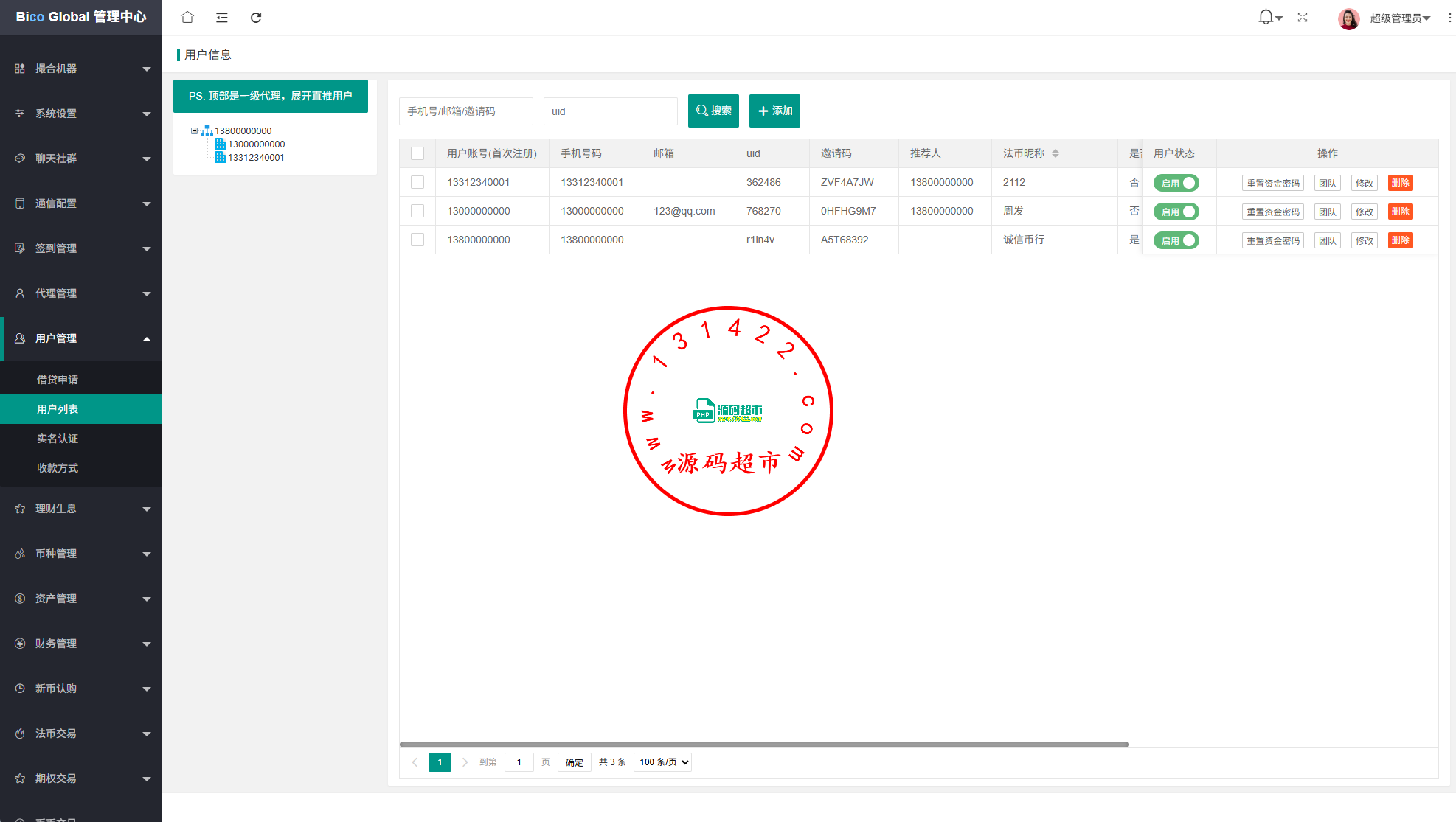
Task: Click the horizontal table scrollbar
Action: tap(763, 744)
